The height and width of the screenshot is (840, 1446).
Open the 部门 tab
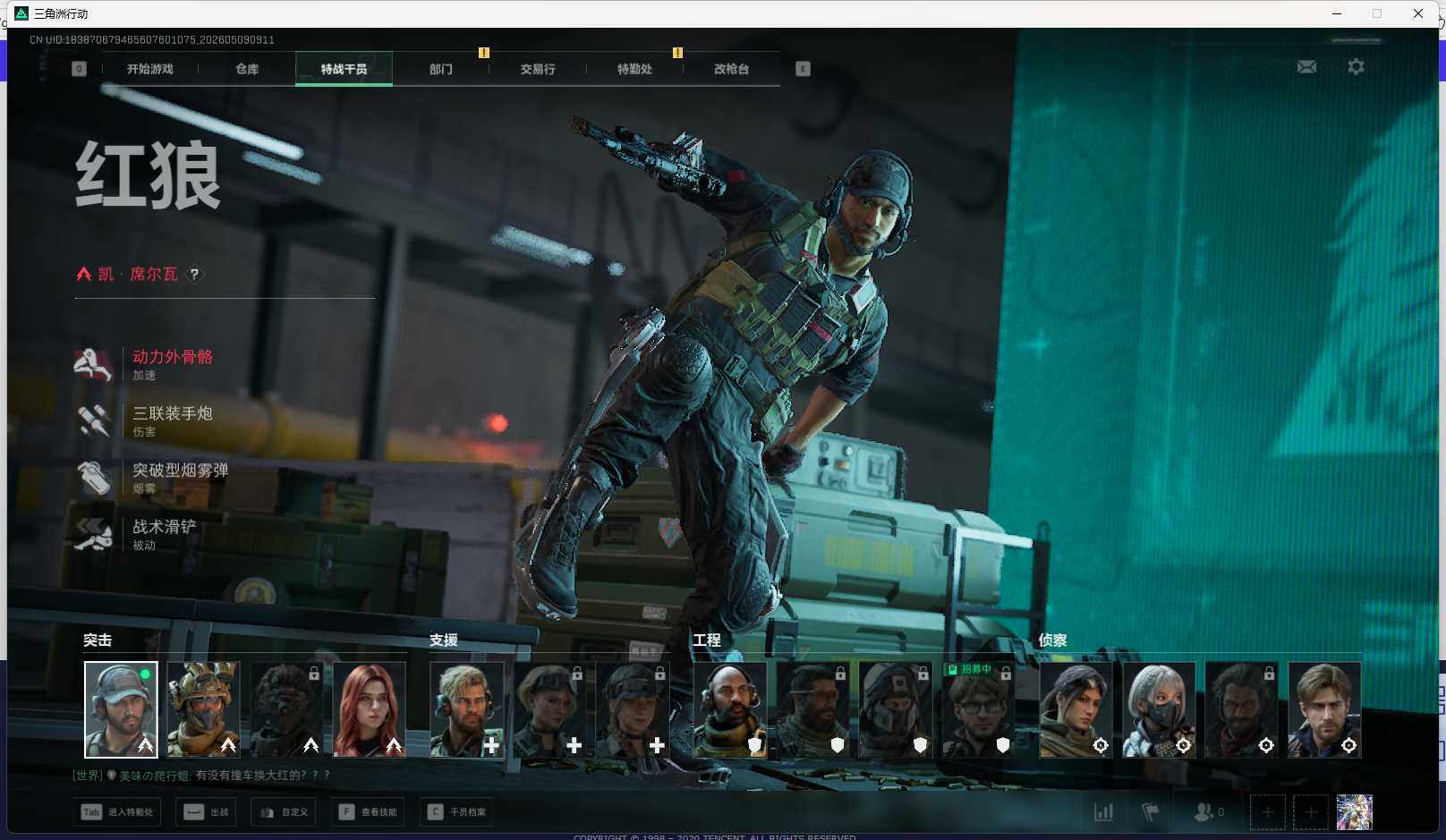(440, 69)
